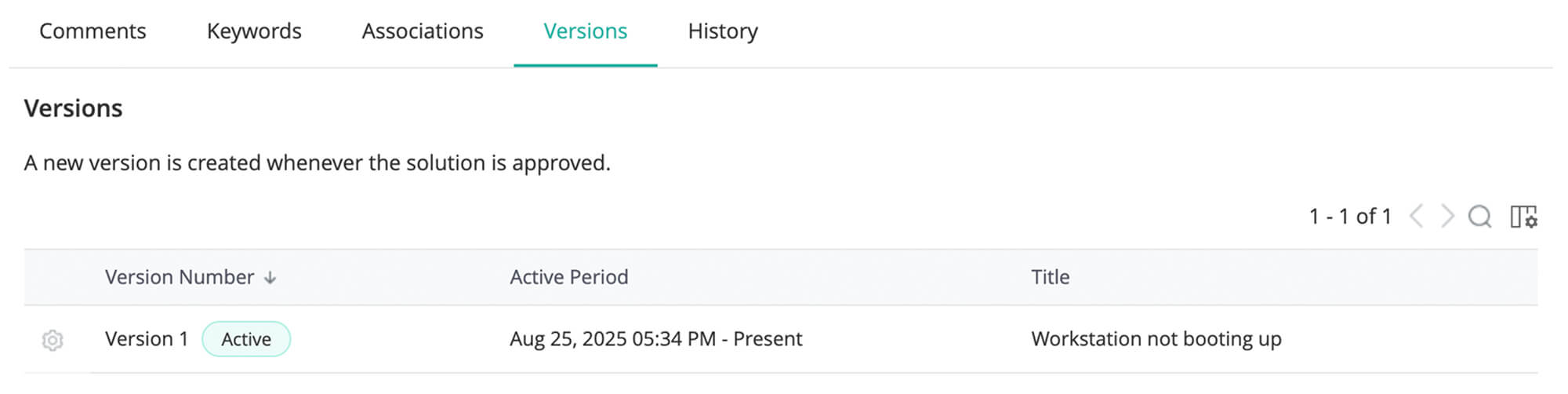1568x394 pixels.
Task: Click the sort arrow next to Version Number
Action: click(270, 278)
